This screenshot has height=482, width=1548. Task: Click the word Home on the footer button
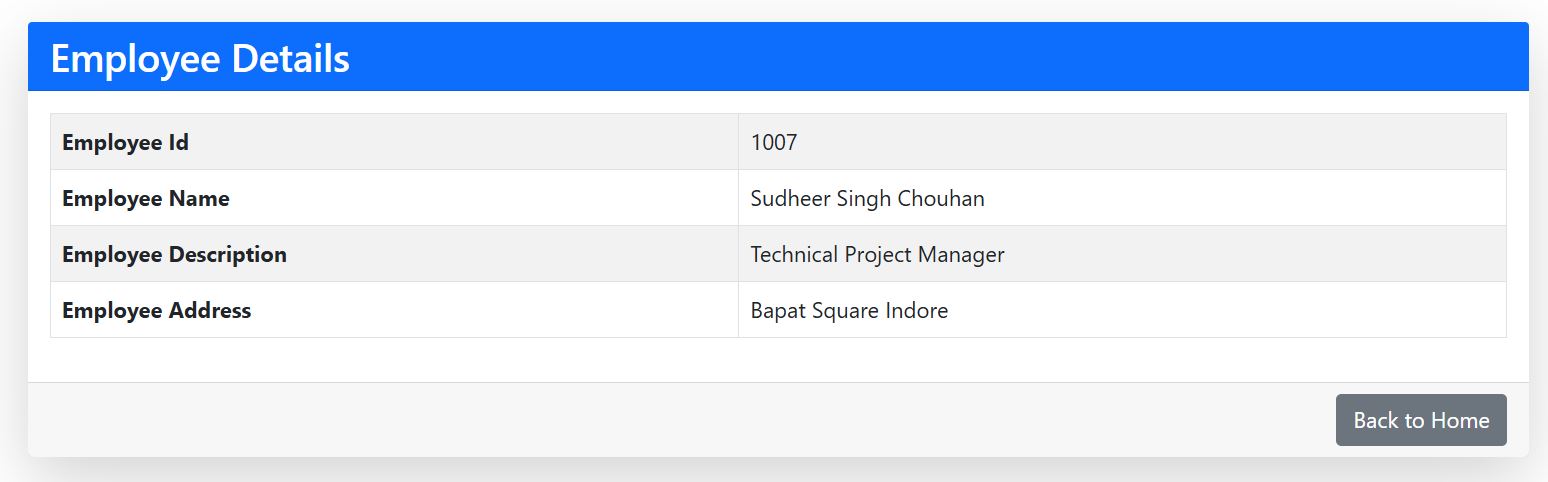click(x=1460, y=420)
